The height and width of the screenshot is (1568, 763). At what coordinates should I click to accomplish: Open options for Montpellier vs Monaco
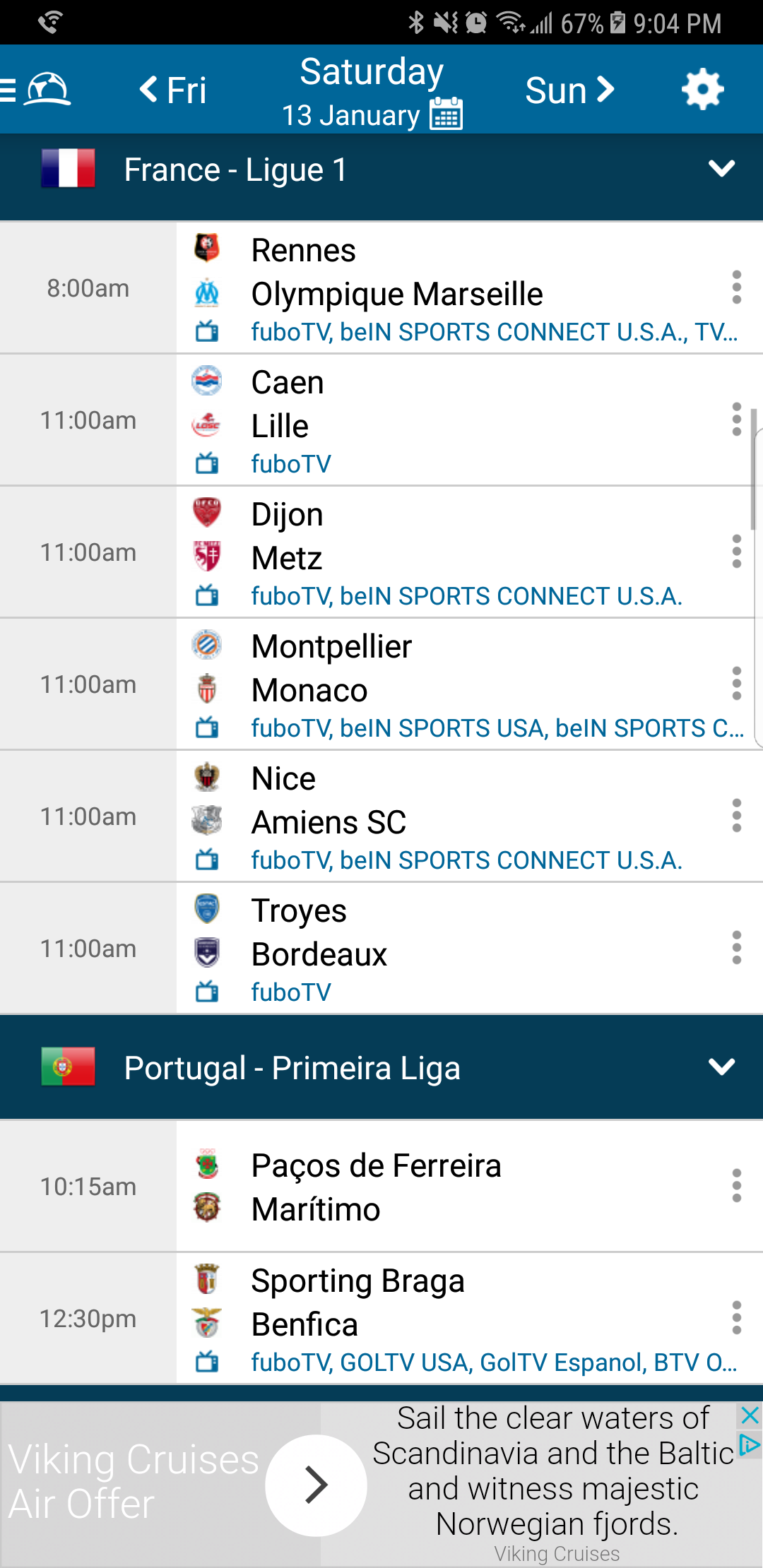(x=736, y=684)
